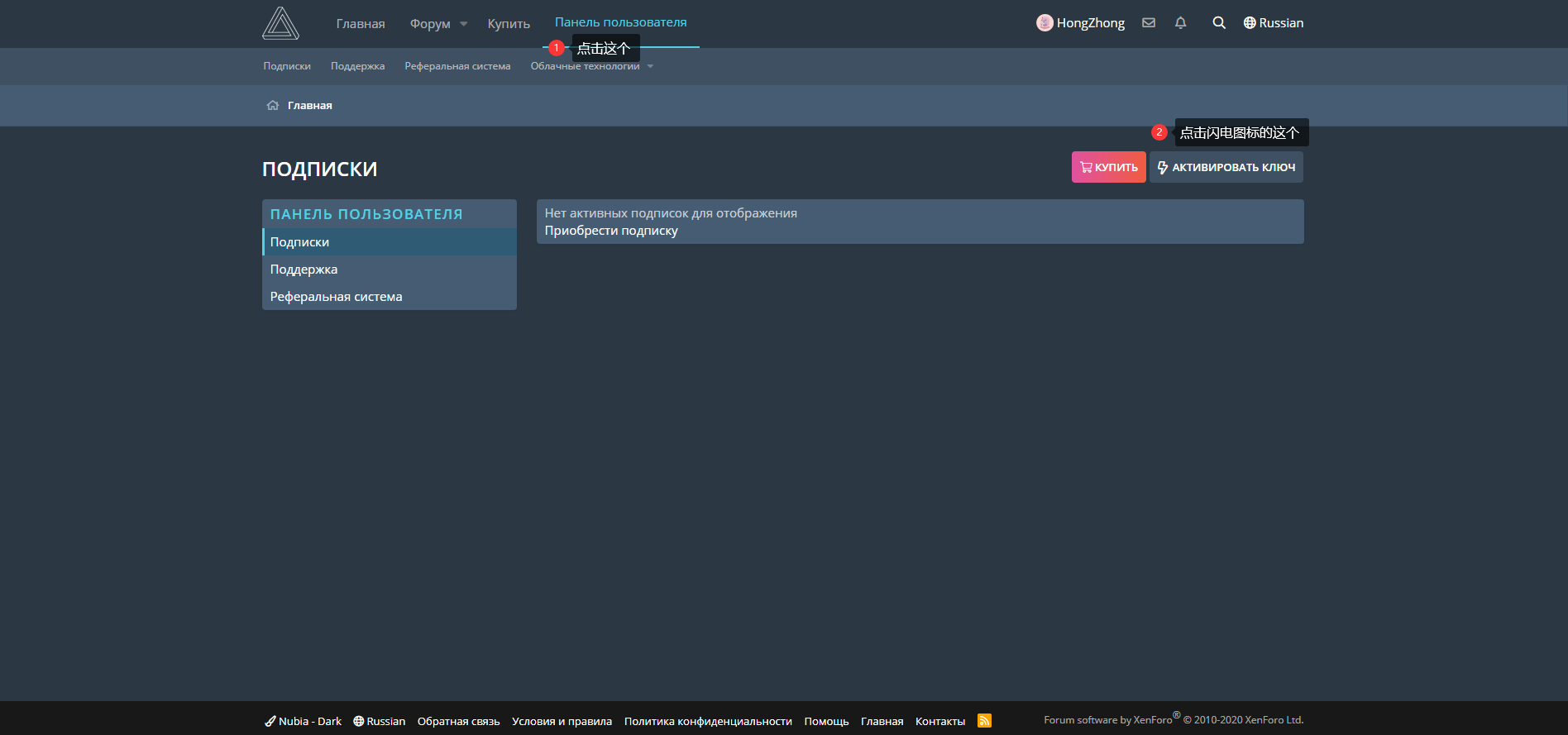Image resolution: width=1568 pixels, height=735 pixels.
Task: Open the inbox envelope icon
Action: [1149, 23]
